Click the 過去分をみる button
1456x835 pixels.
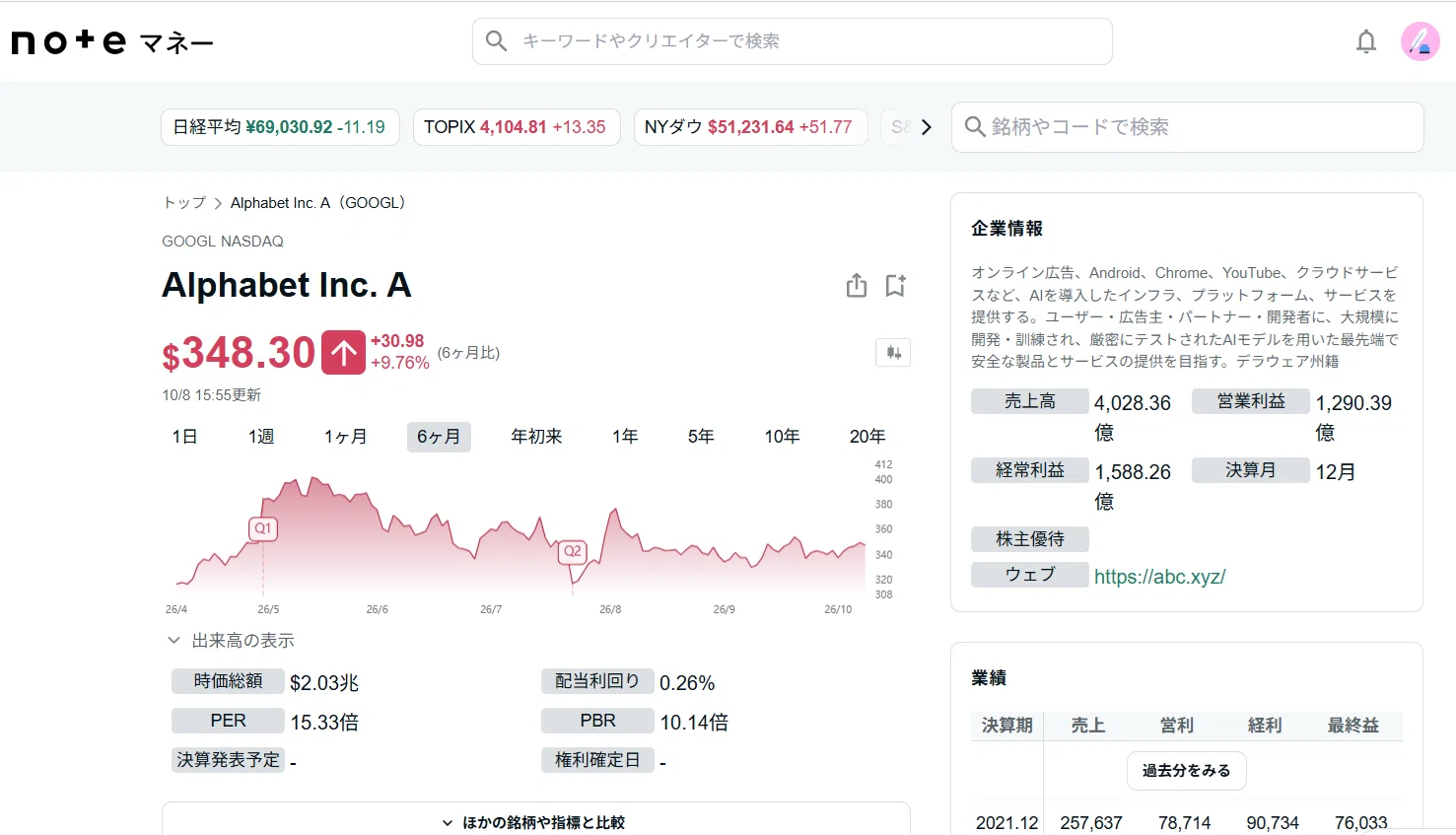coord(1186,771)
